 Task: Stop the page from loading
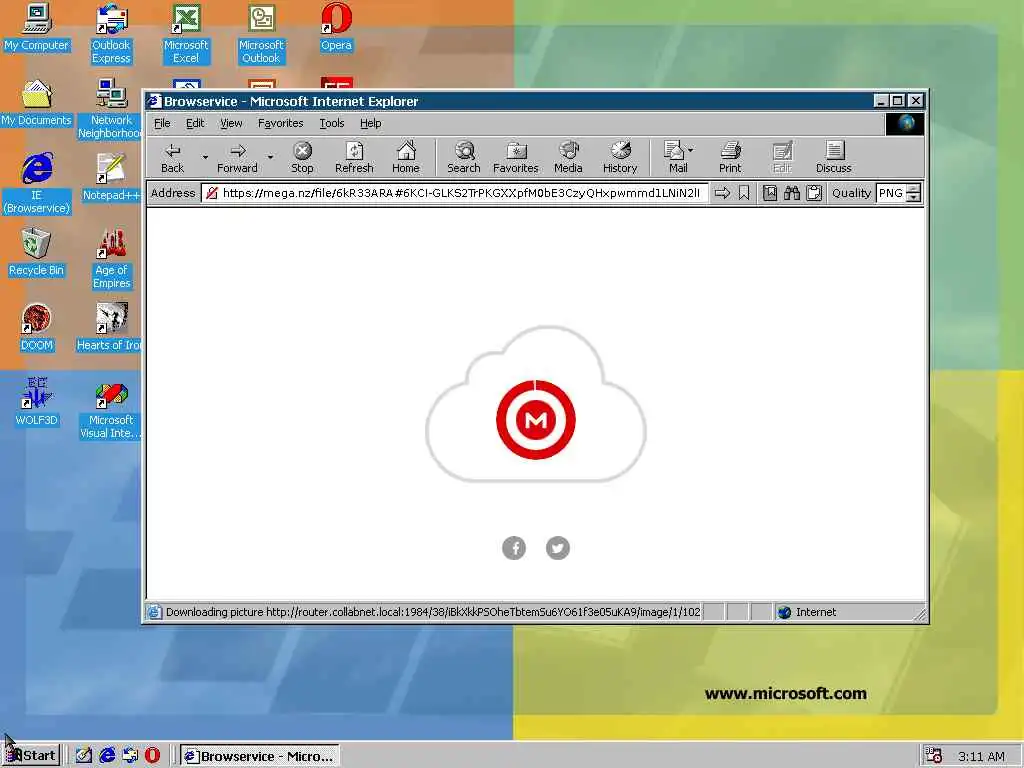click(302, 157)
